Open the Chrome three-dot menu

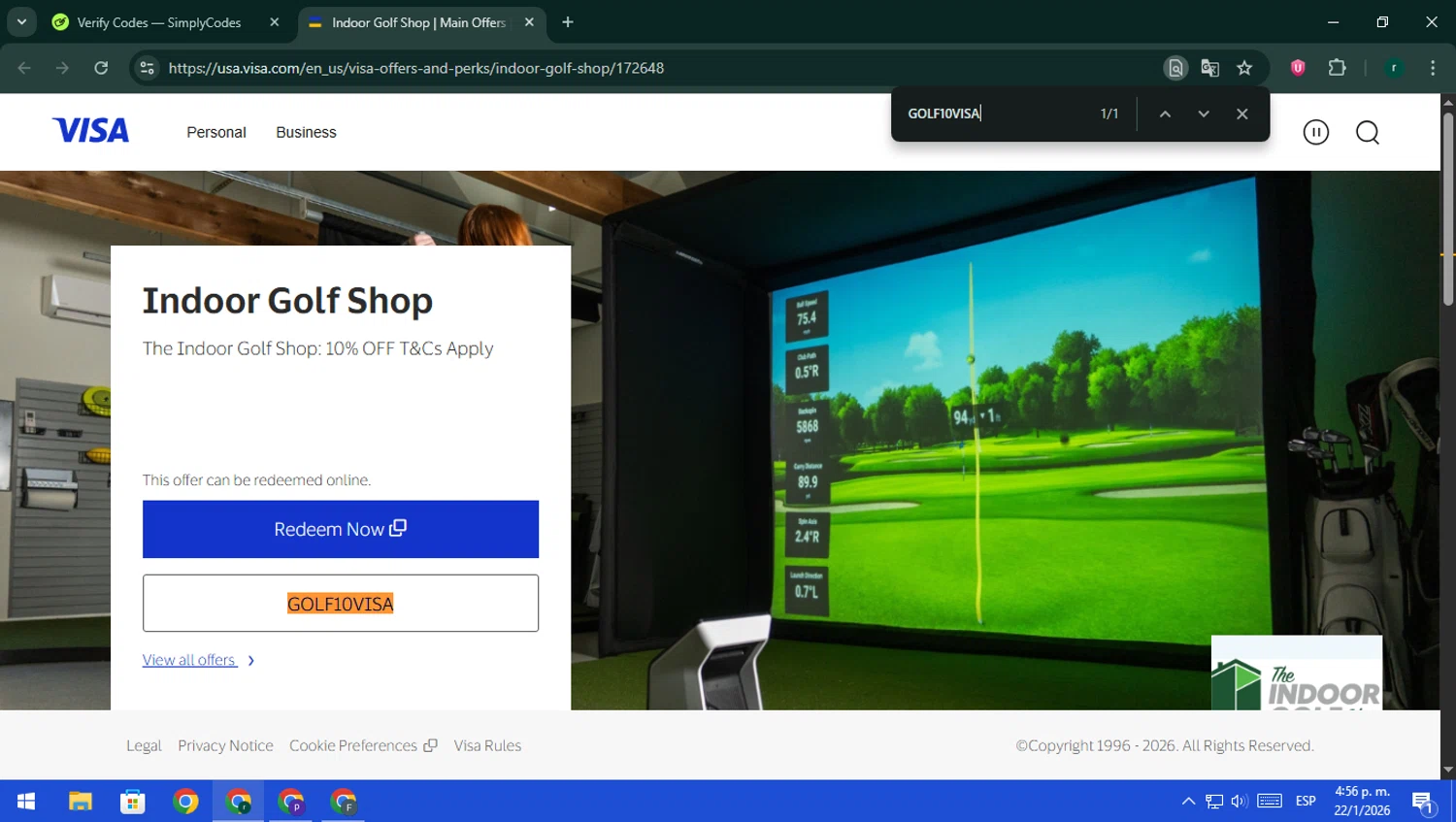click(1433, 68)
